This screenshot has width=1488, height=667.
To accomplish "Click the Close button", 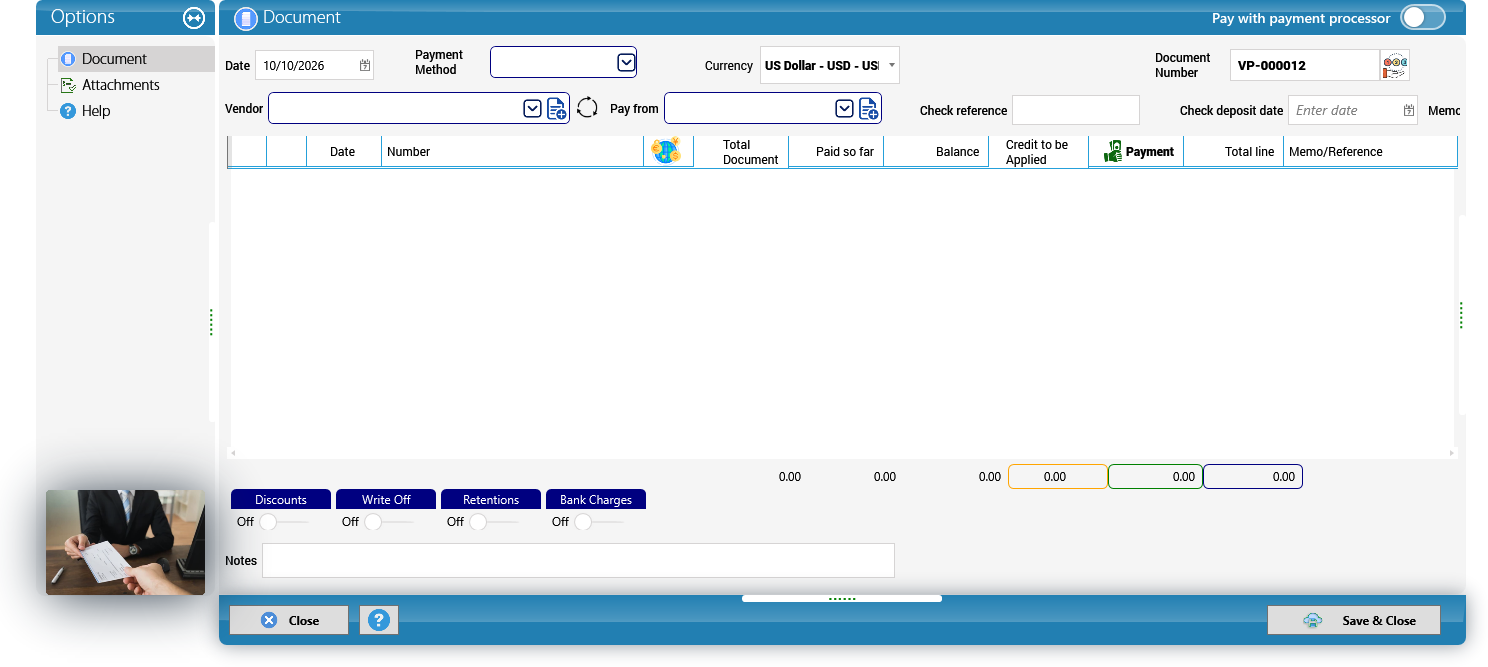I will (289, 620).
